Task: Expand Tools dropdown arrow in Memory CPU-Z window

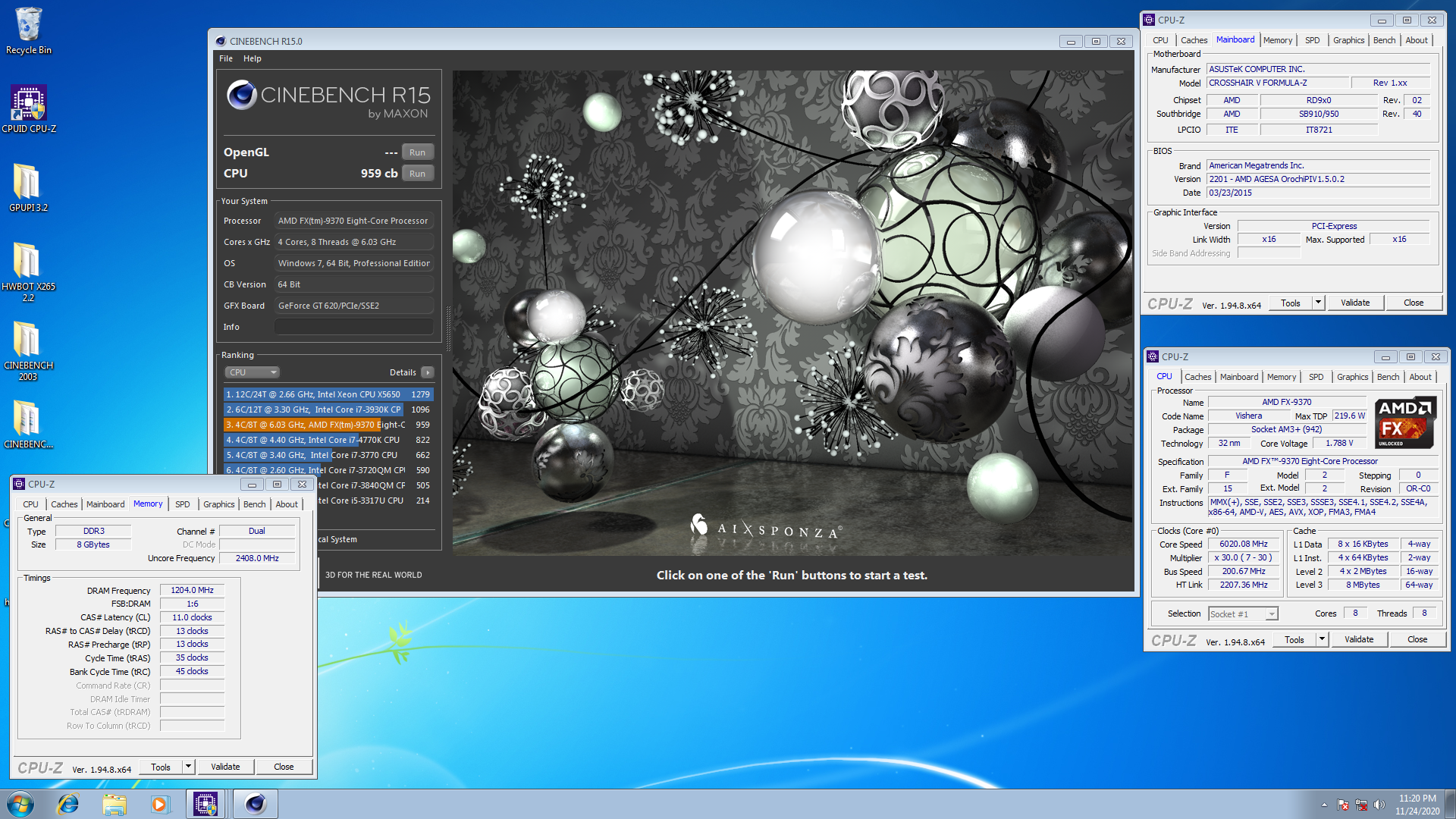Action: pyautogui.click(x=188, y=767)
